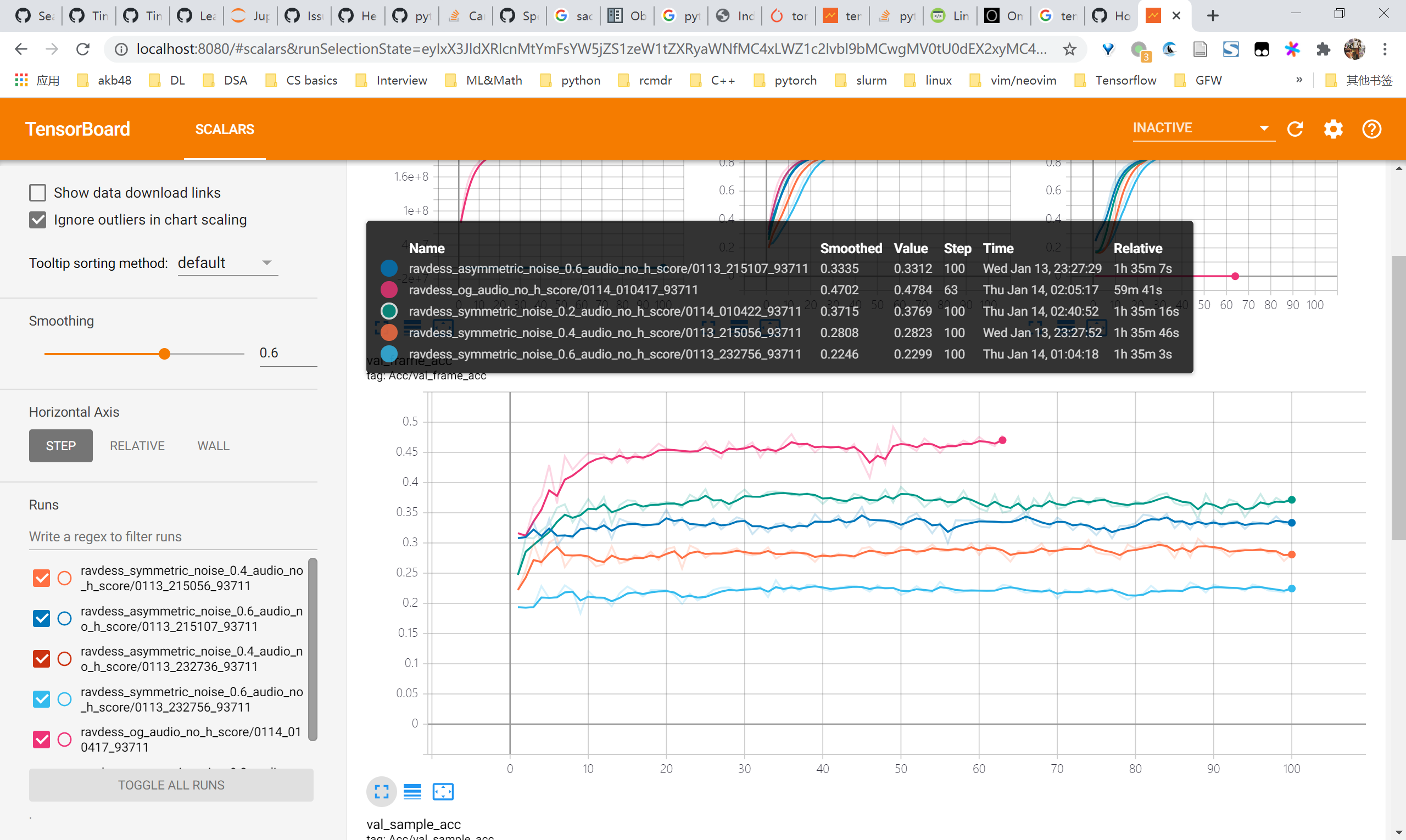
Task: Open TensorBoard help question mark
Action: (x=1371, y=129)
